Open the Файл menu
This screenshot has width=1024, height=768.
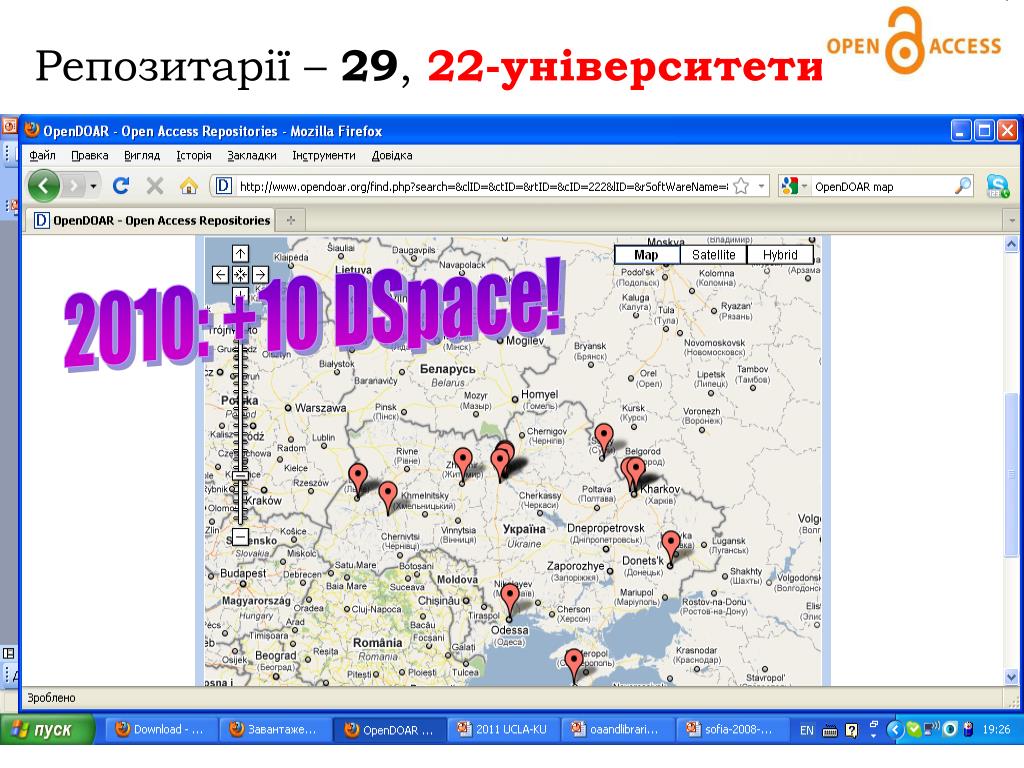(42, 155)
